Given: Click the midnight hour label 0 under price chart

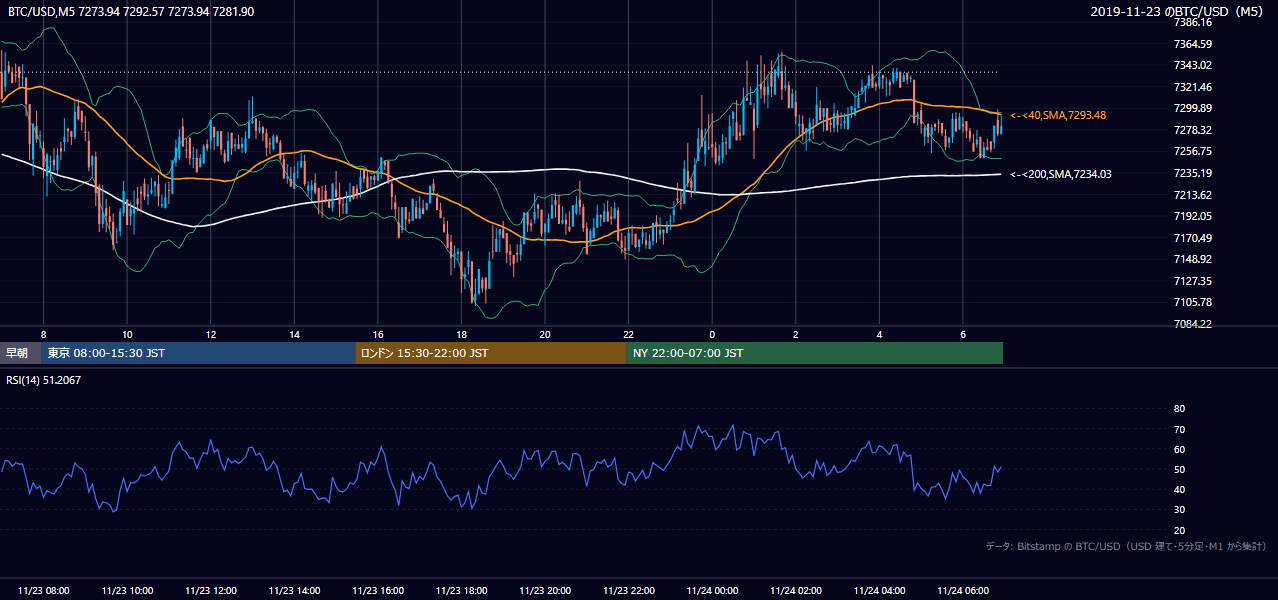Looking at the screenshot, I should (x=712, y=334).
